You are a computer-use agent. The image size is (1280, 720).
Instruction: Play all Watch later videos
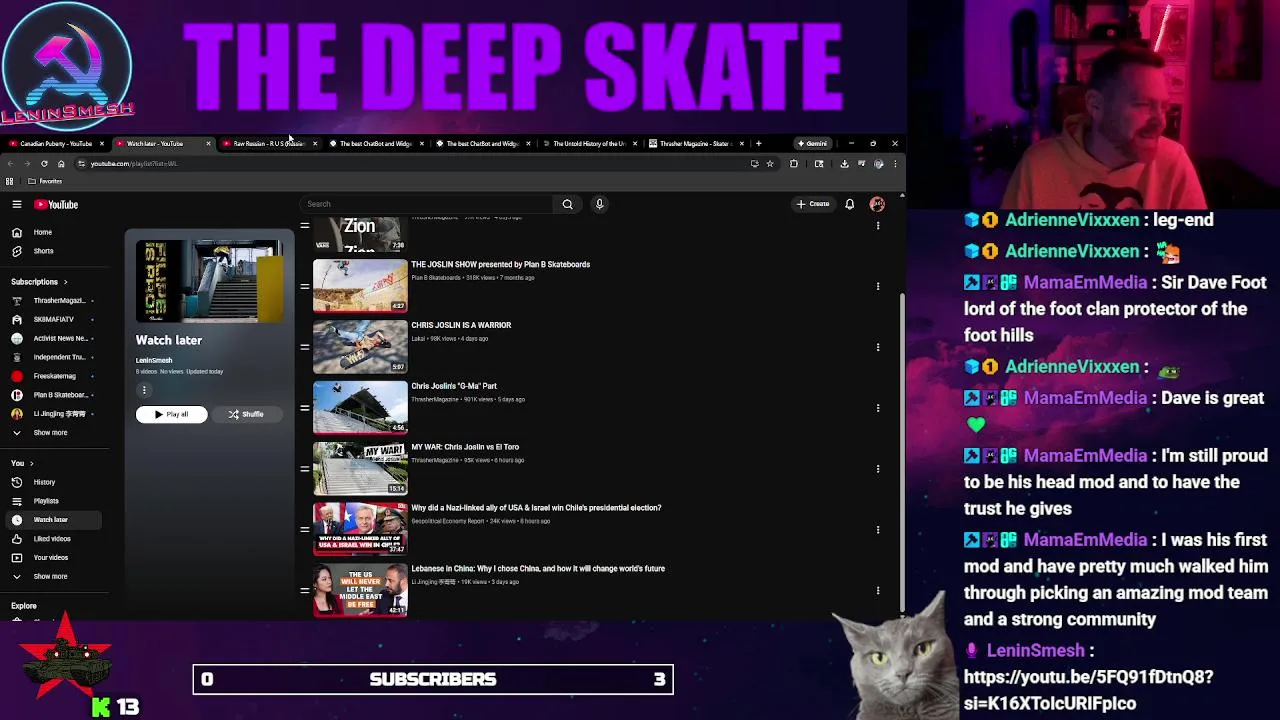pyautogui.click(x=171, y=414)
